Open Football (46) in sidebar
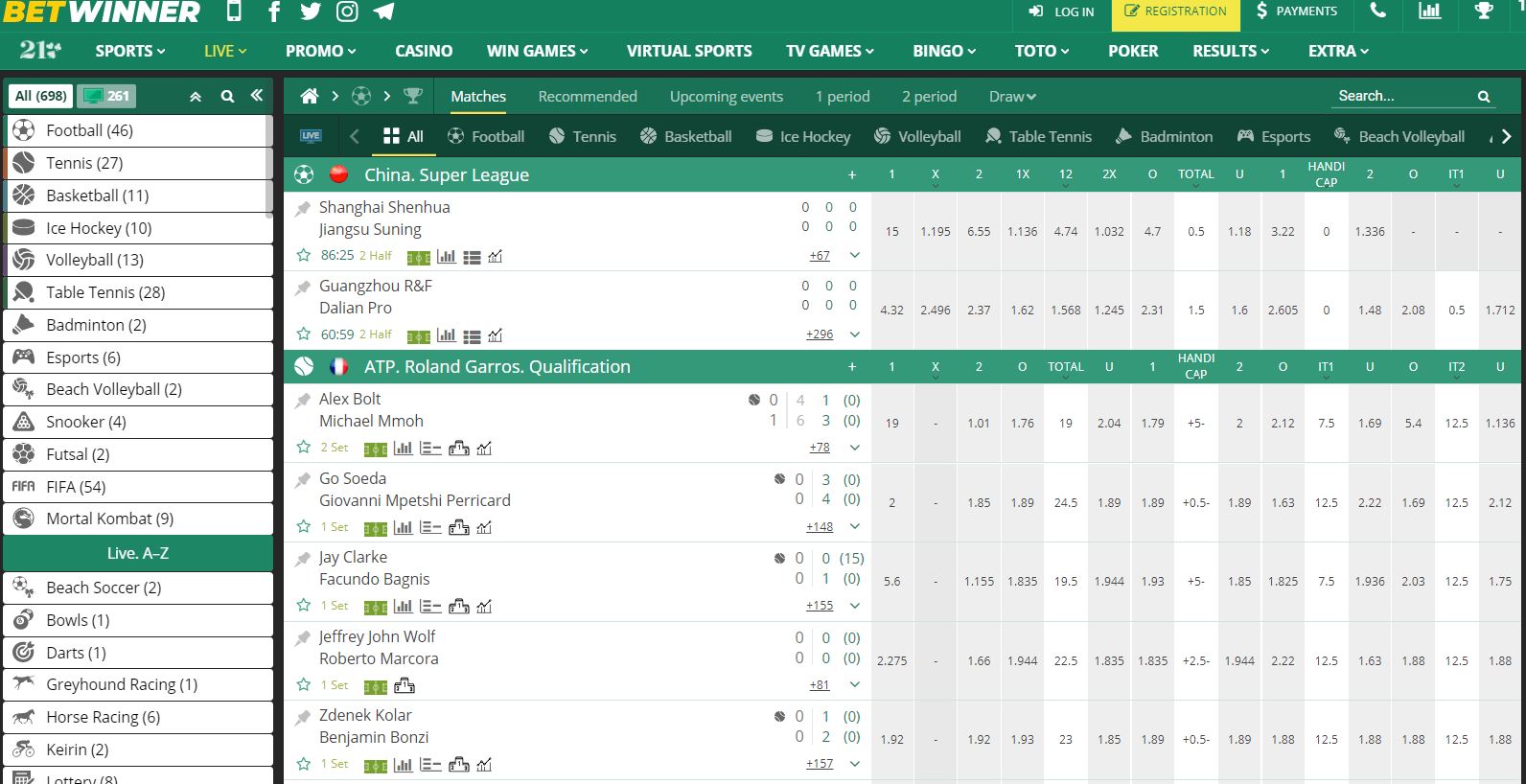Viewport: 1526px width, 784px height. pyautogui.click(x=139, y=130)
